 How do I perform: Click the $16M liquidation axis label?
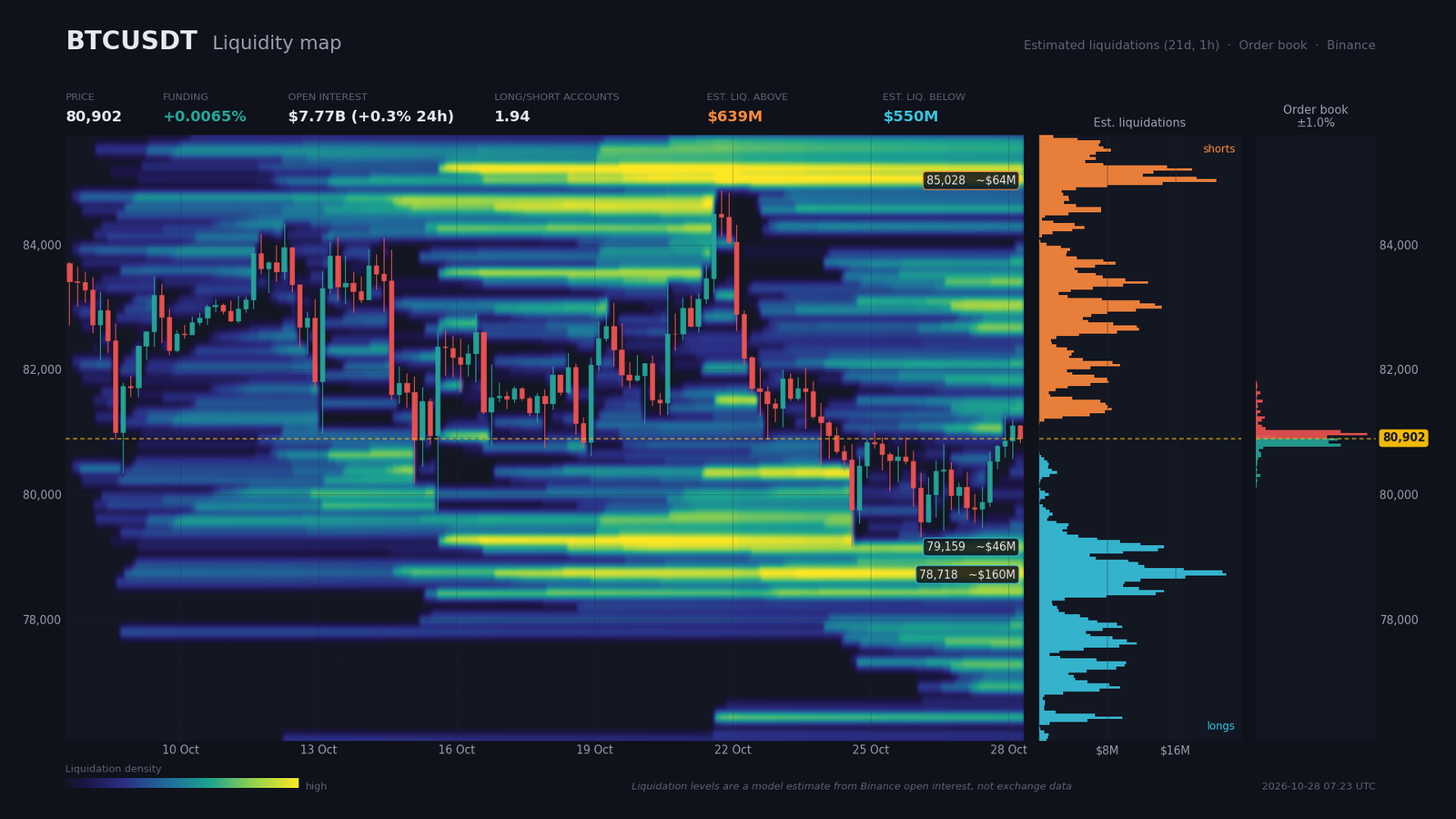(x=1175, y=751)
